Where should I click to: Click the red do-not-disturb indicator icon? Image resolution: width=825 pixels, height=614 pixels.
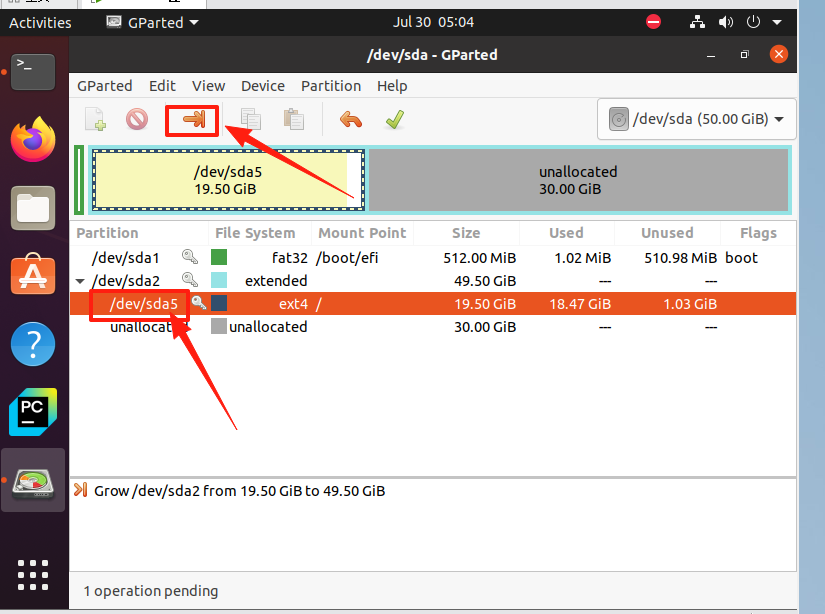[x=653, y=22]
